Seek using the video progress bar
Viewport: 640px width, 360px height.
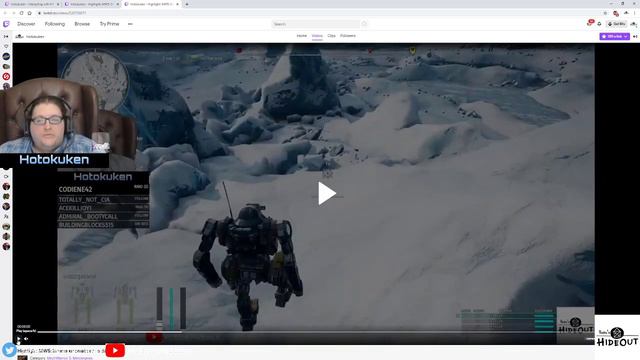tap(316, 332)
